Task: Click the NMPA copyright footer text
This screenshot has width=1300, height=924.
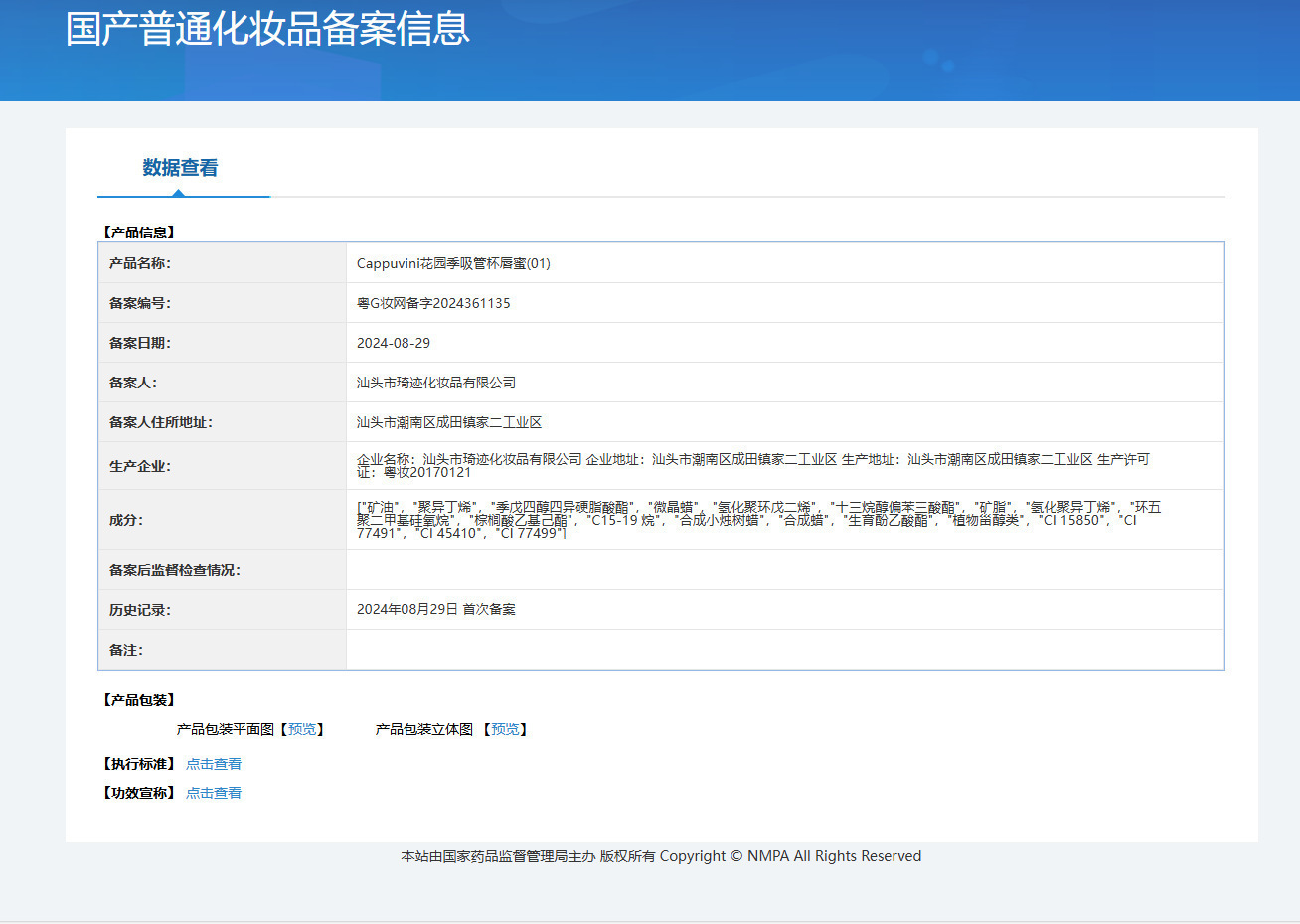Action: (661, 856)
